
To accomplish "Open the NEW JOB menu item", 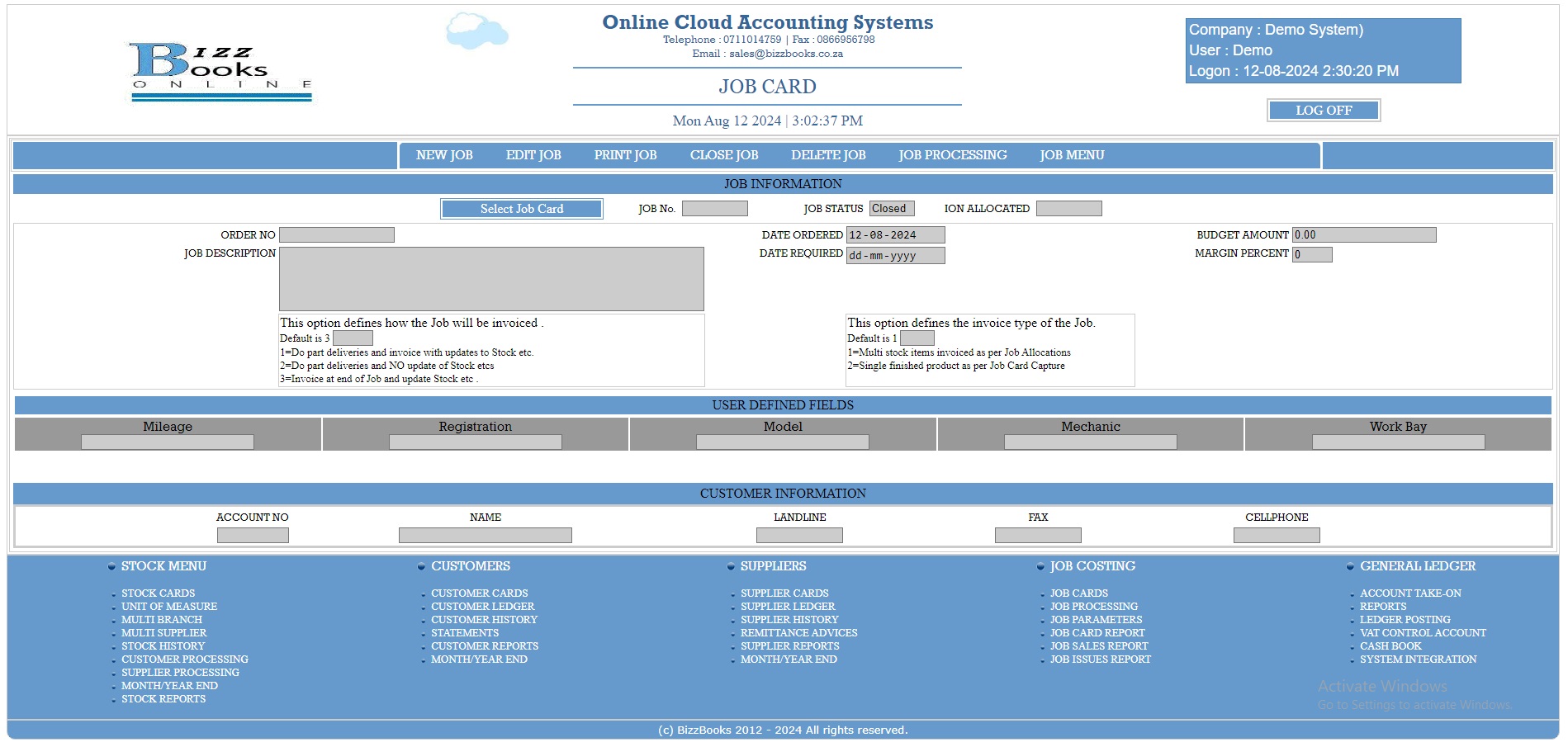I will tap(444, 155).
